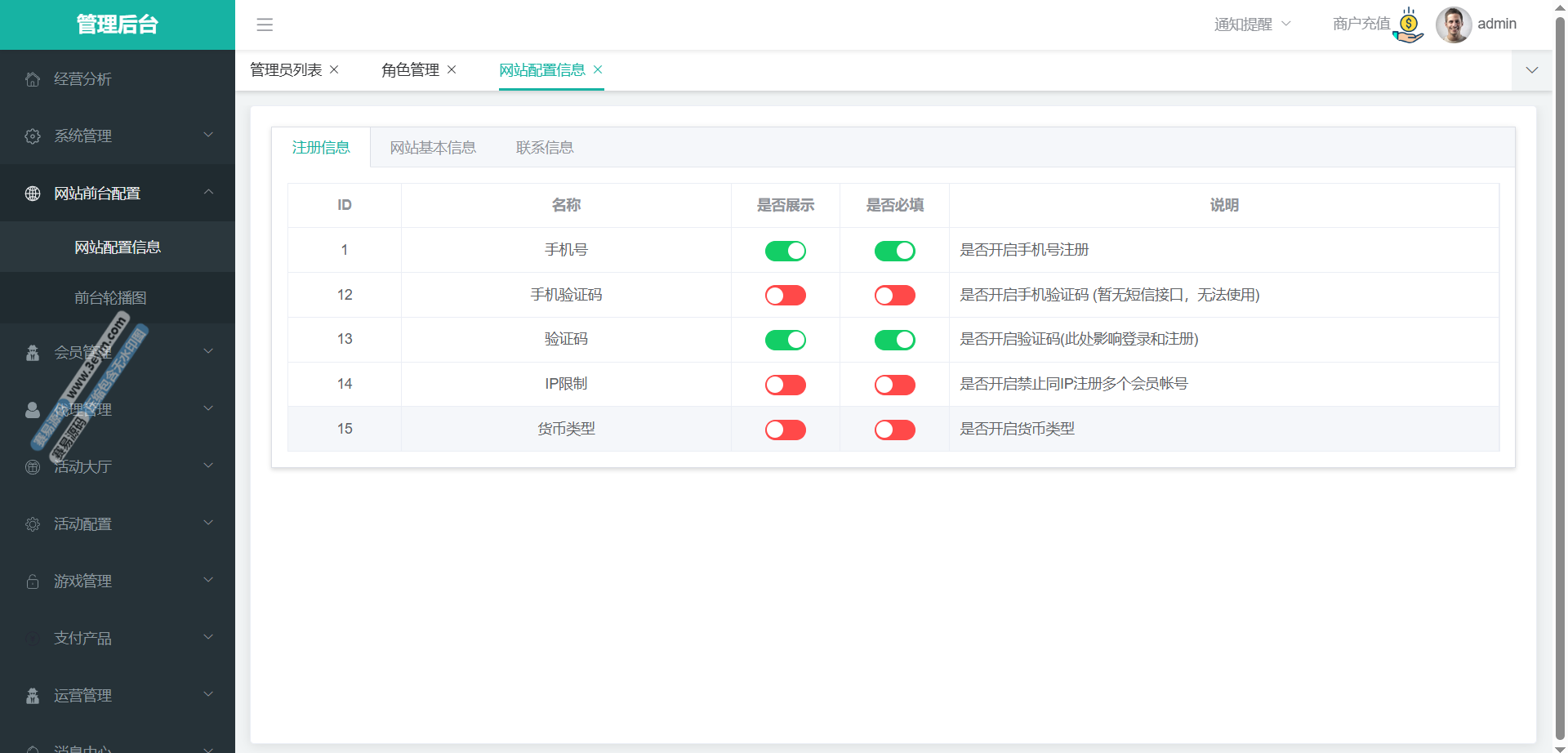This screenshot has height=753, width=1568.
Task: Expand the tabs dropdown arrow at right
Action: pos(1532,70)
